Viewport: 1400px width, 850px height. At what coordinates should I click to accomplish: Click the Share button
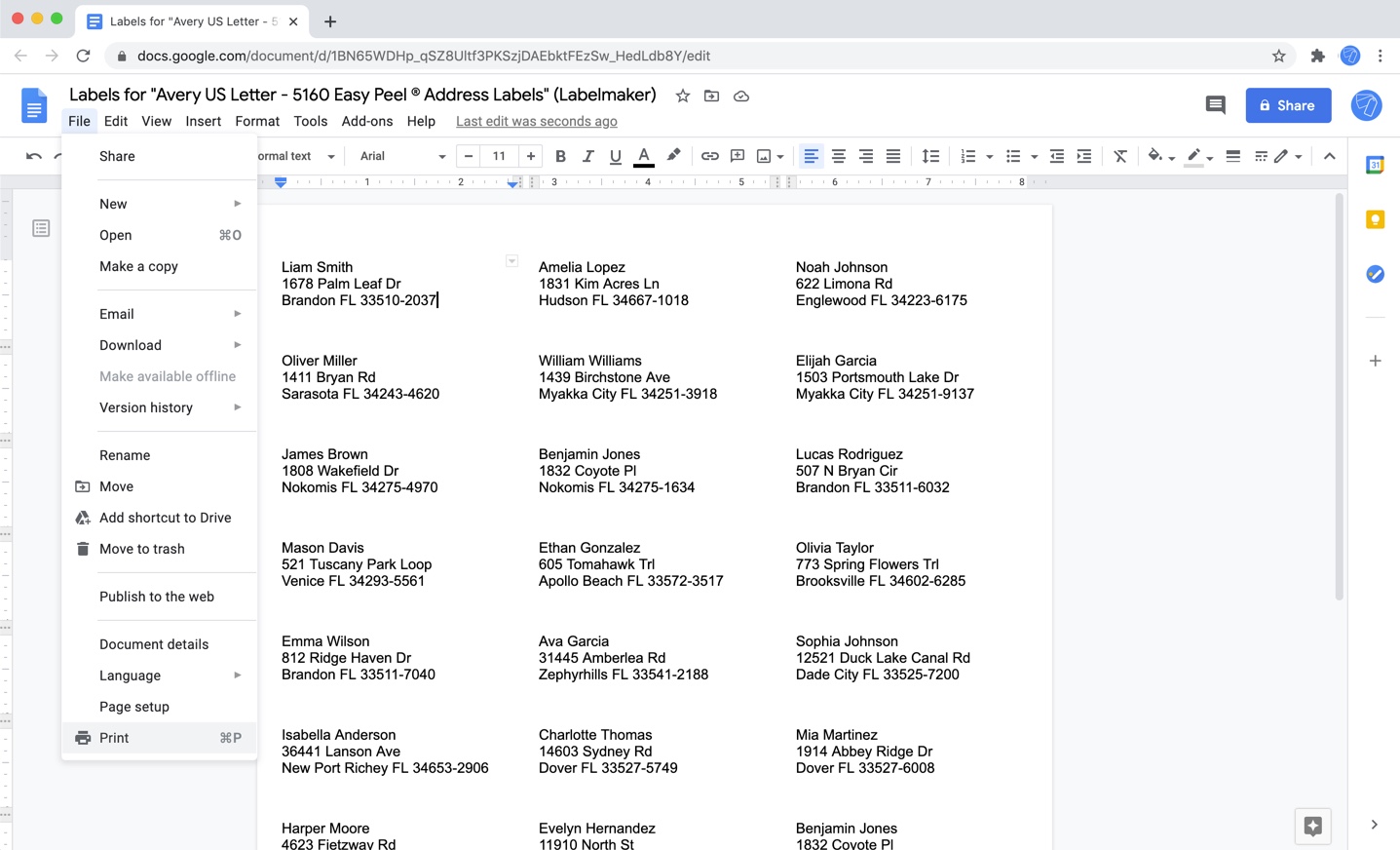[1288, 105]
